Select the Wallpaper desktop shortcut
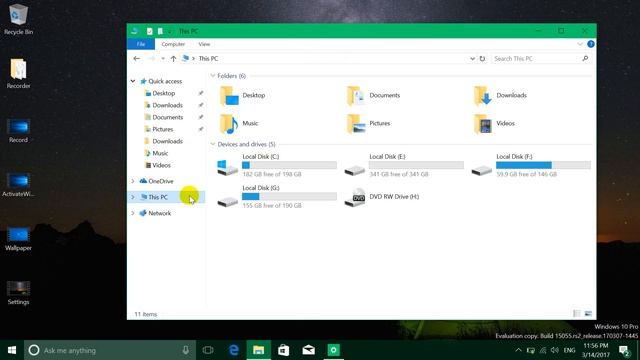640x360 pixels. tap(18, 239)
